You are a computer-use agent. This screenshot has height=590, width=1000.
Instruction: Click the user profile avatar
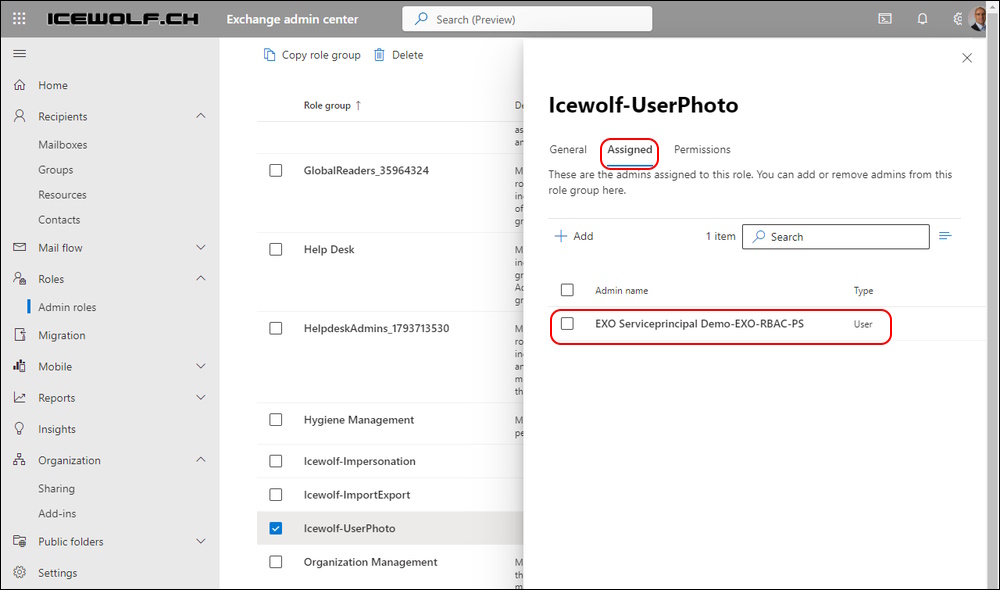point(977,18)
